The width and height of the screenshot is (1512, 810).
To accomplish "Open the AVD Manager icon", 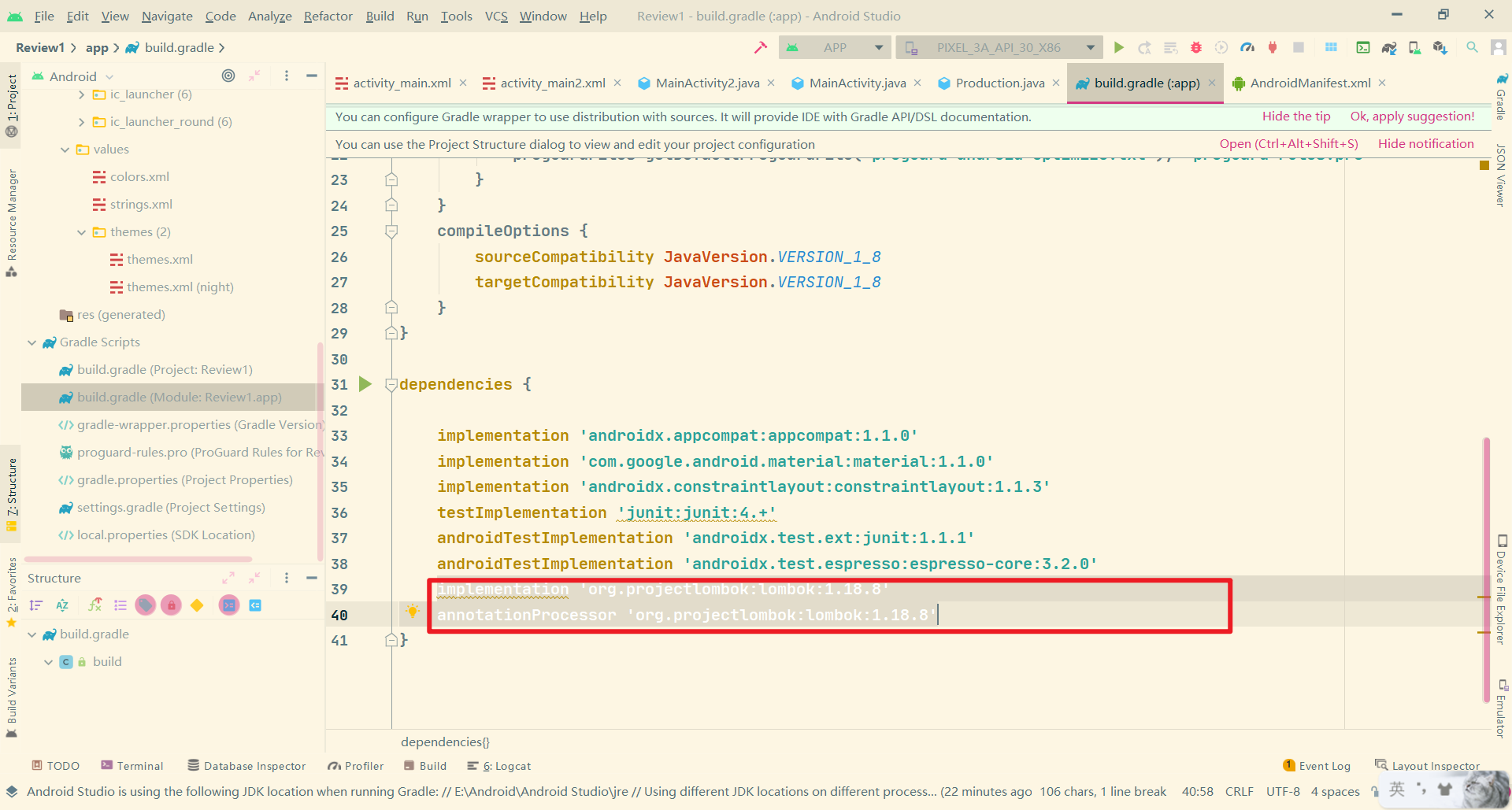I will click(x=1415, y=47).
